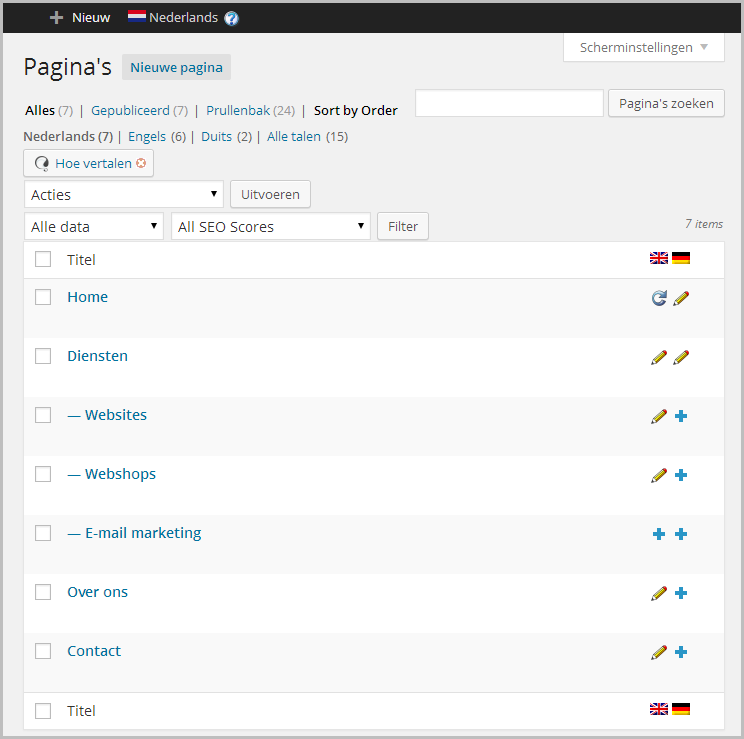Image resolution: width=744 pixels, height=739 pixels.
Task: Edit English translation of Contact page
Action: coord(659,652)
